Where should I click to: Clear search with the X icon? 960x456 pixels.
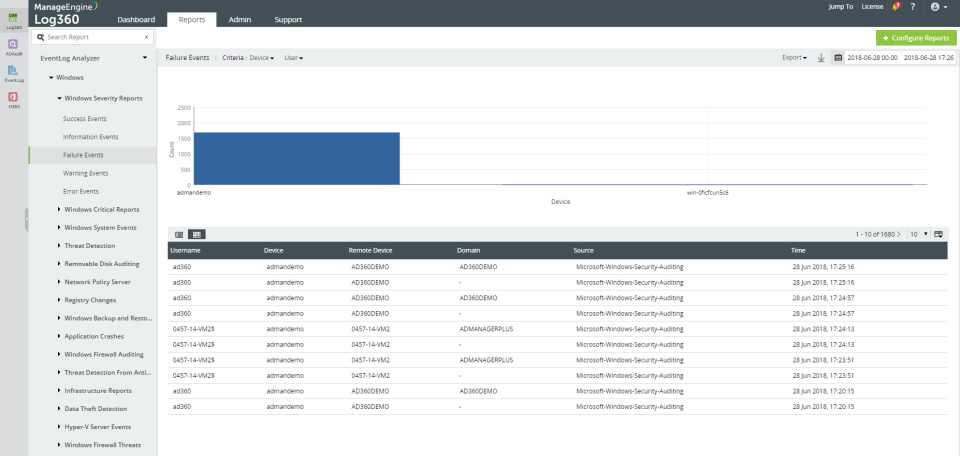point(146,37)
